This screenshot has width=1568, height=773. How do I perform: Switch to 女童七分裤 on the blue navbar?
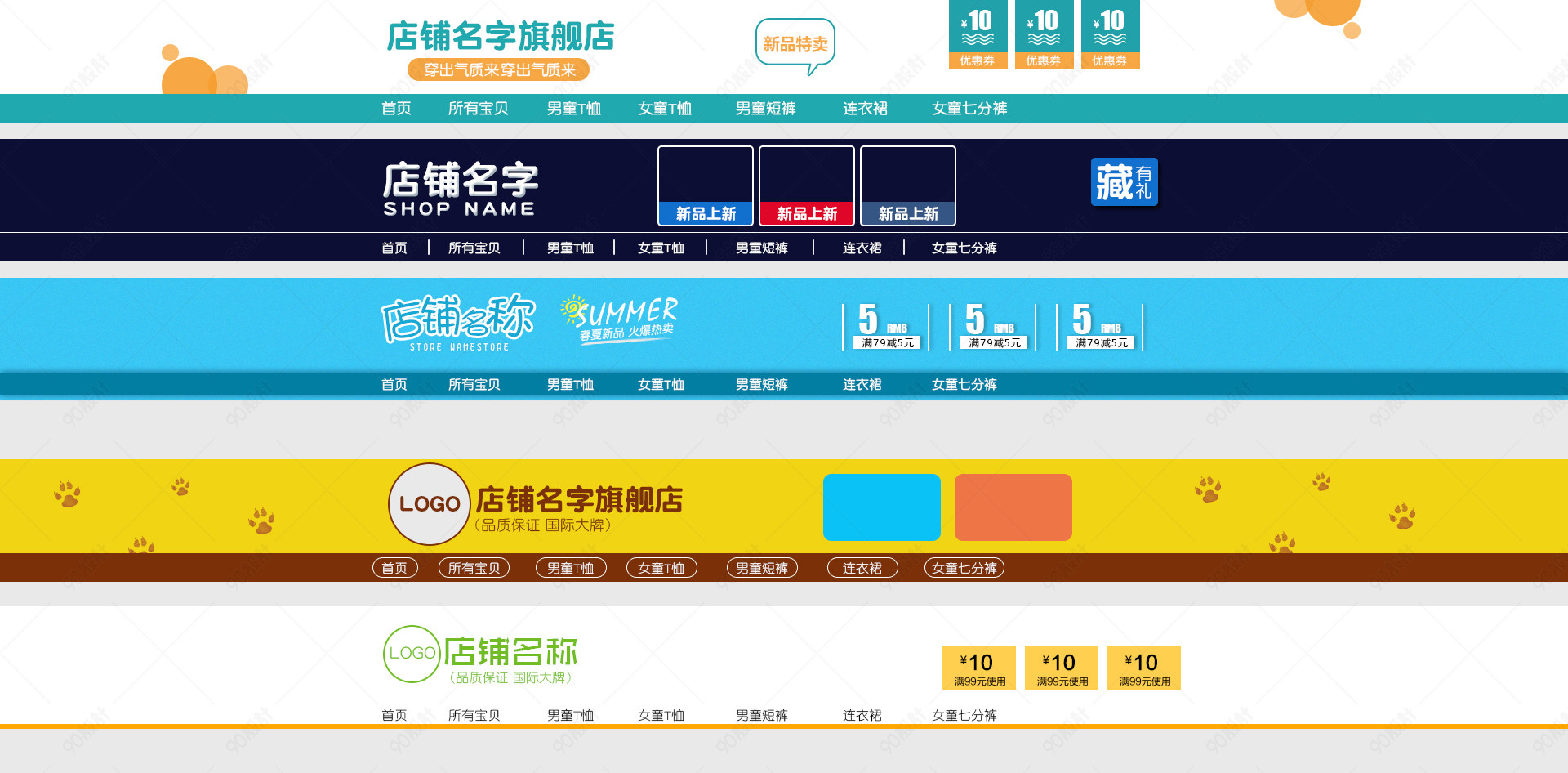(x=964, y=383)
